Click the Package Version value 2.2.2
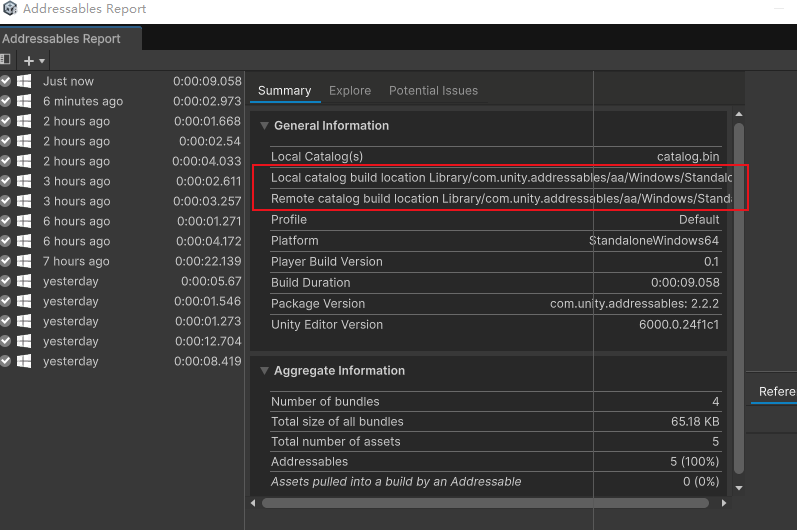The image size is (797, 530). point(634,303)
